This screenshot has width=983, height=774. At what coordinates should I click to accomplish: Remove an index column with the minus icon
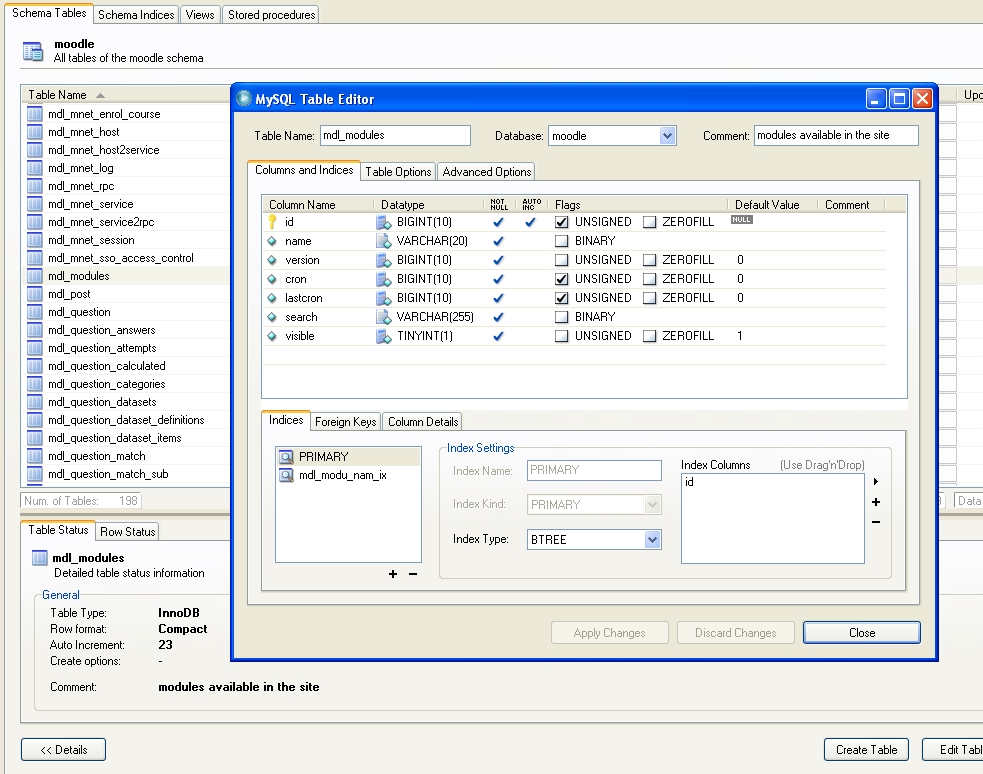[876, 521]
